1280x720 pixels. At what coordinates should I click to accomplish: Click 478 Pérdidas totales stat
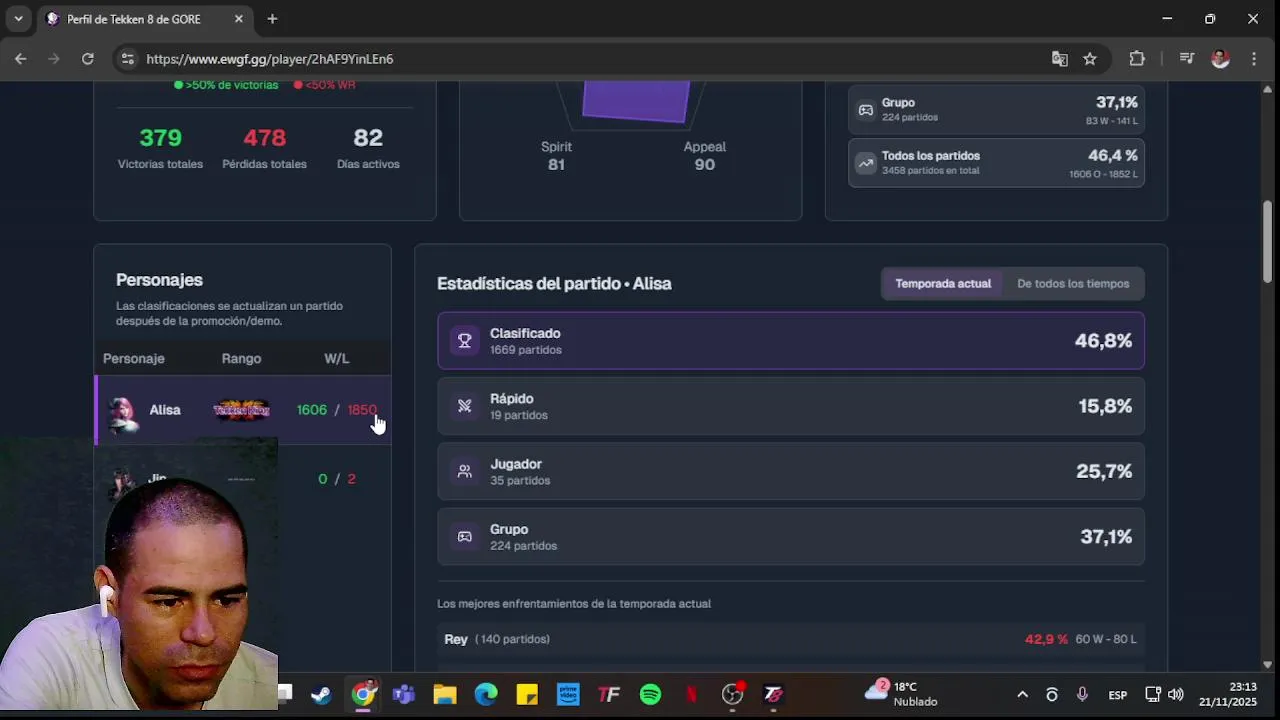tap(264, 148)
